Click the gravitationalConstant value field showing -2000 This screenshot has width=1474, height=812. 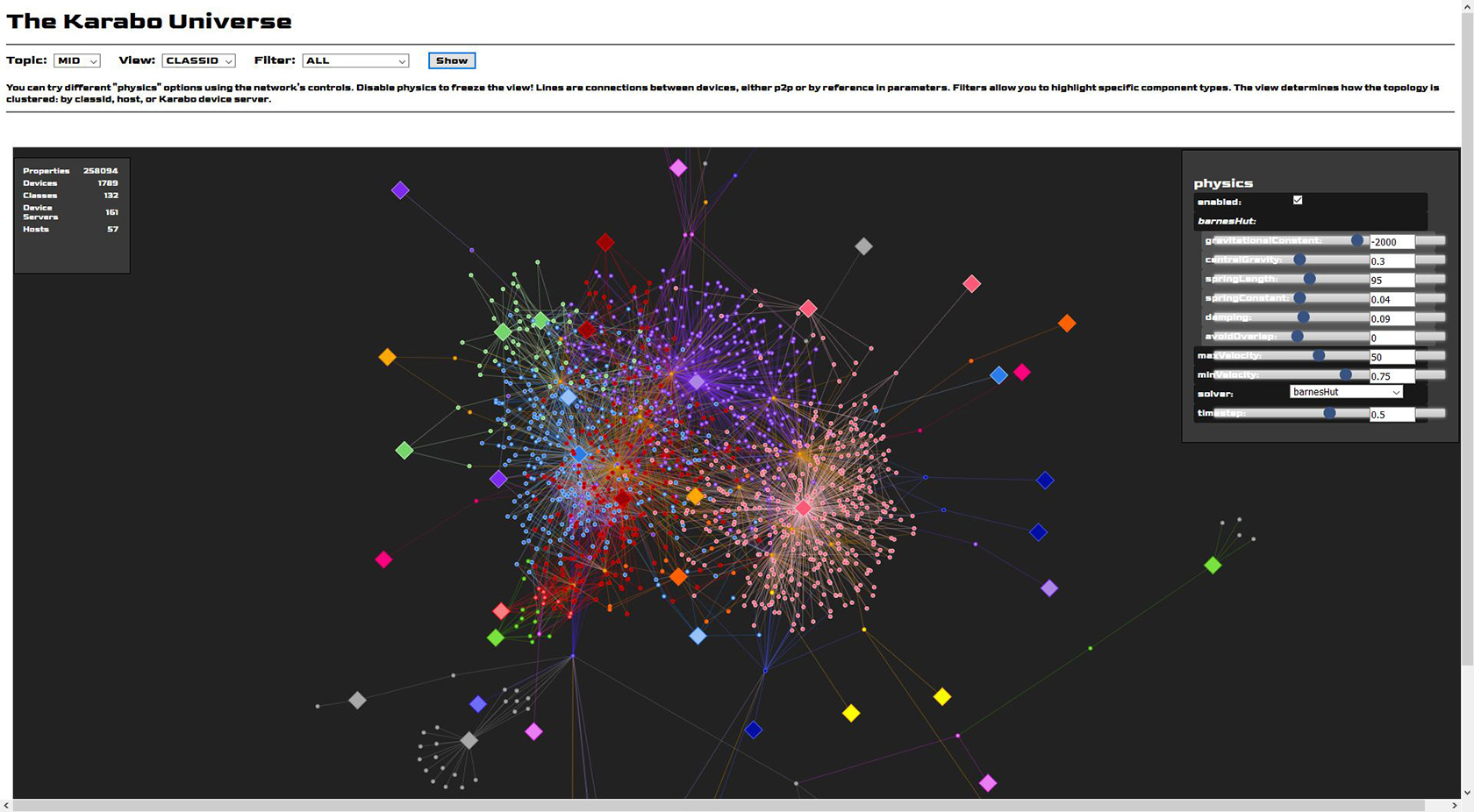[1392, 242]
